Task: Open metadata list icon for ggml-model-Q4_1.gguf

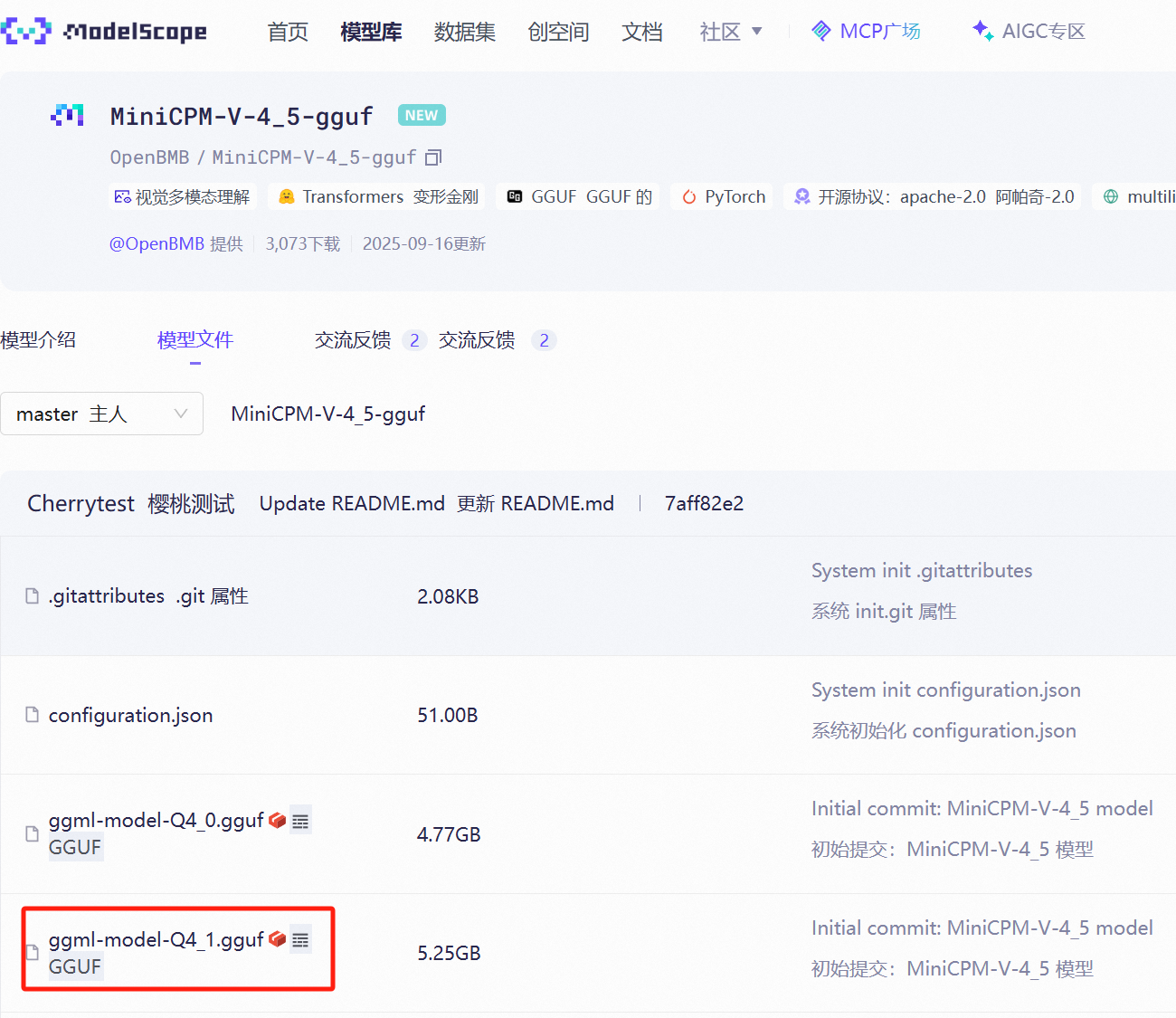Action: click(x=300, y=940)
